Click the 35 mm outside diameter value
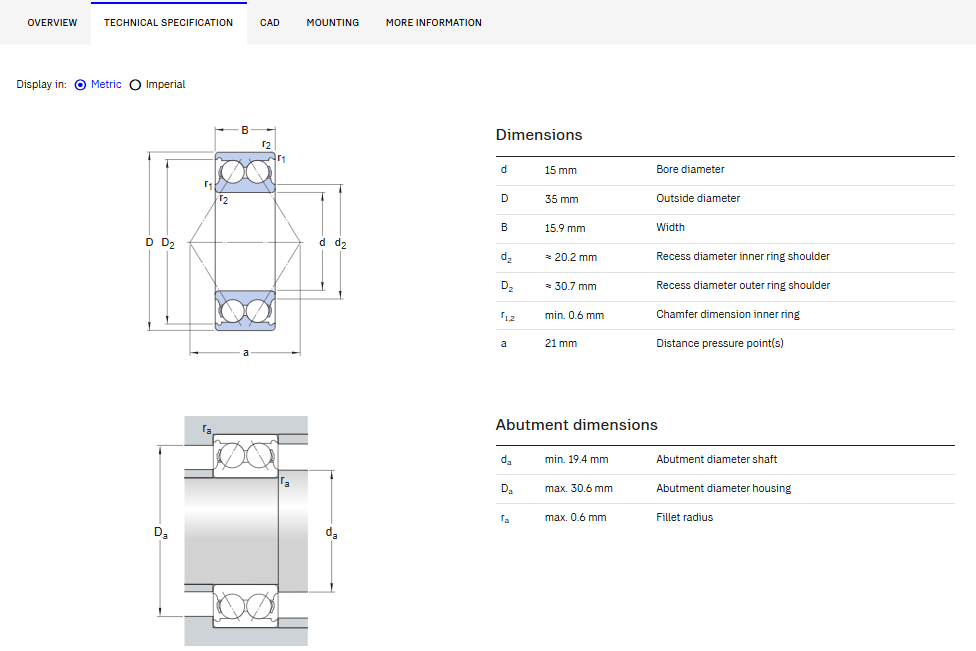976x651 pixels. point(561,199)
